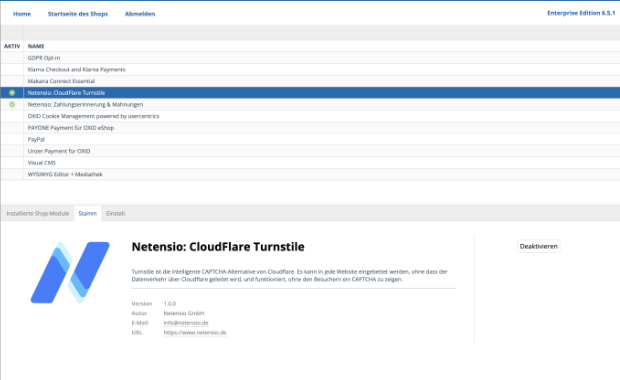This screenshot has height=380, width=620.
Task: Click the version value 1.0.0
Action: [170, 304]
